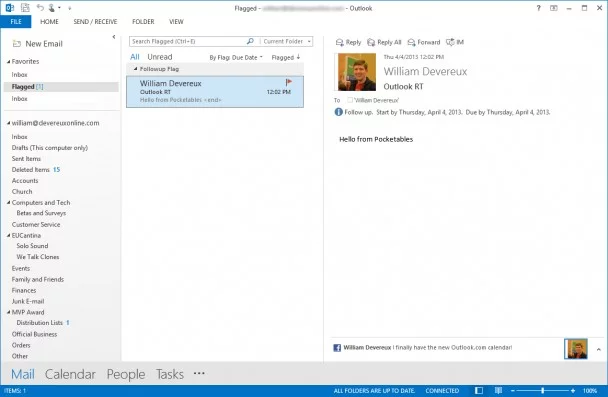Image resolution: width=608 pixels, height=397 pixels.
Task: Open Outlook Help question mark
Action: point(538,8)
